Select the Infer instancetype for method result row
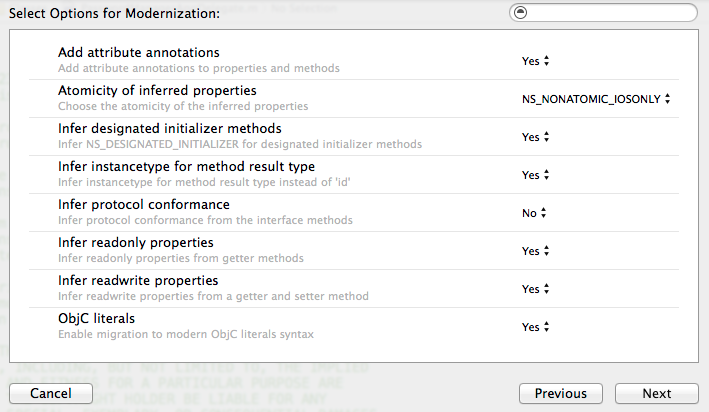Screen dimensions: 709x412 click(187, 166)
